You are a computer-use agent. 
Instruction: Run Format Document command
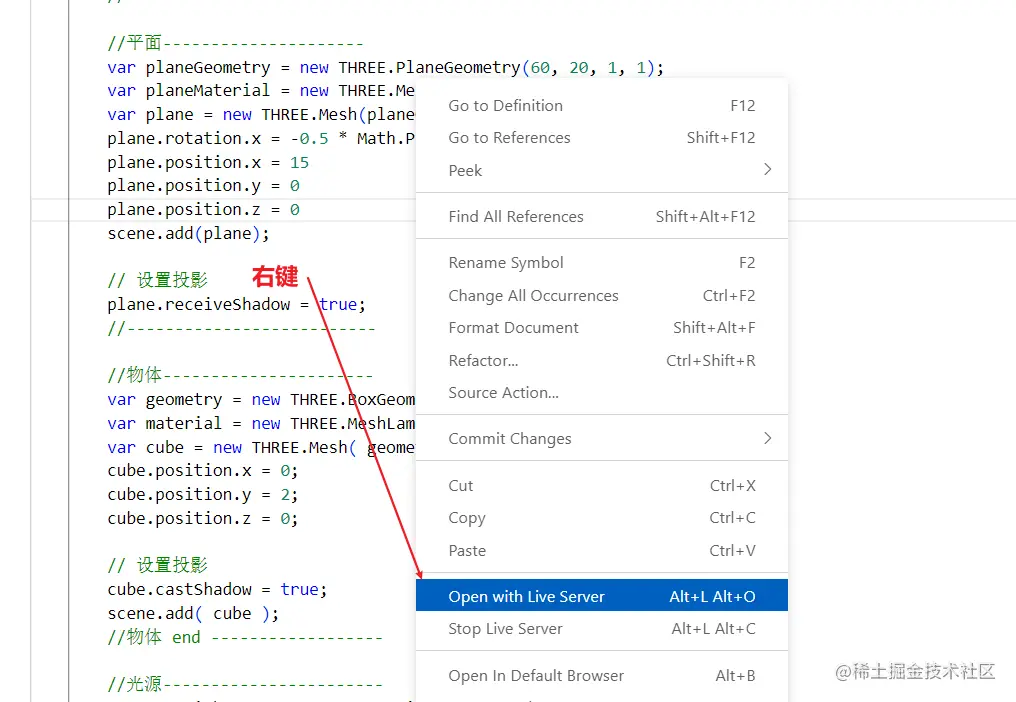[x=601, y=328]
